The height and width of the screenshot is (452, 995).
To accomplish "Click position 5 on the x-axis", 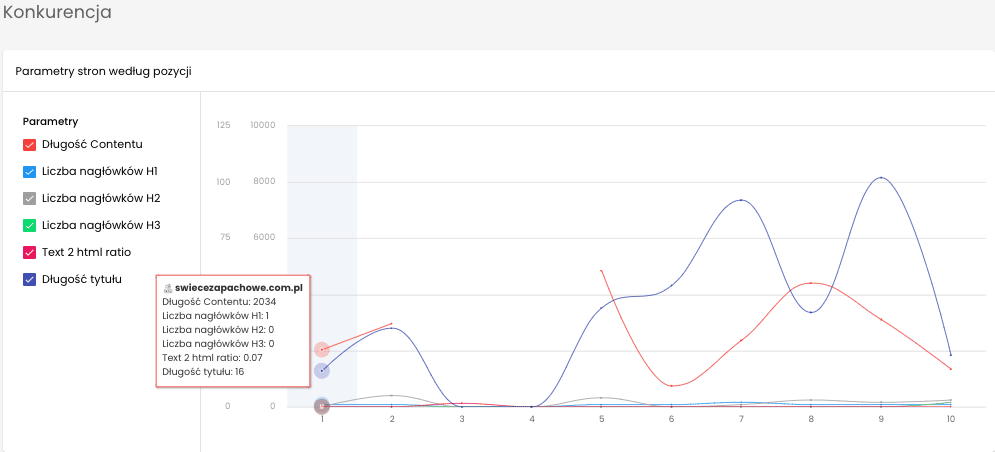I will coord(602,420).
